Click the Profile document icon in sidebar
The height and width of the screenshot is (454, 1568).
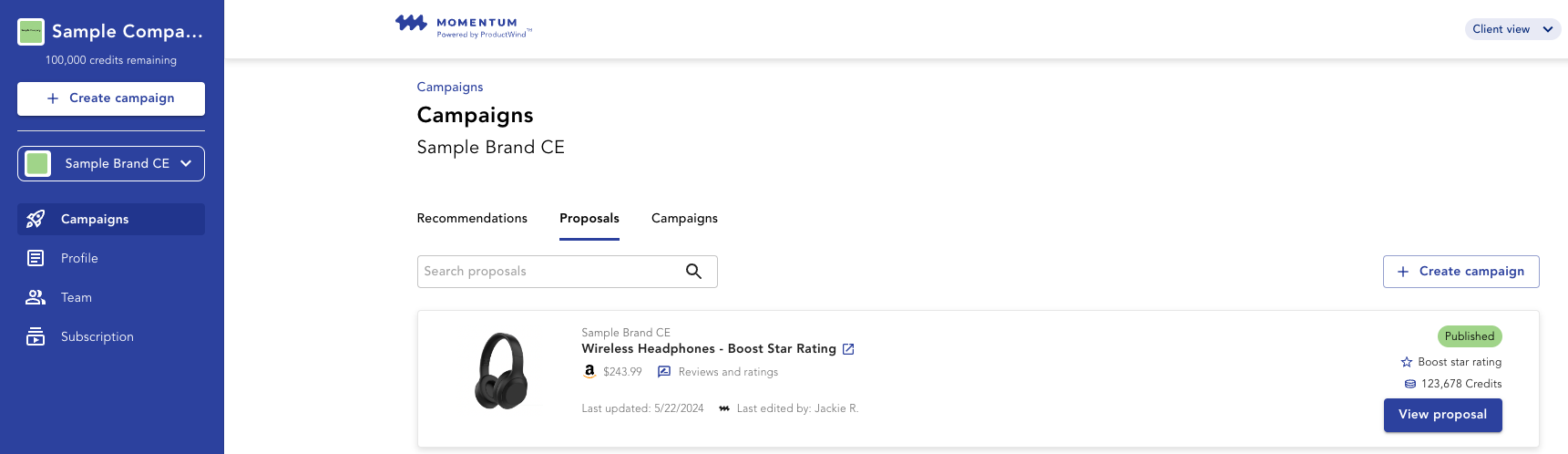(x=36, y=258)
